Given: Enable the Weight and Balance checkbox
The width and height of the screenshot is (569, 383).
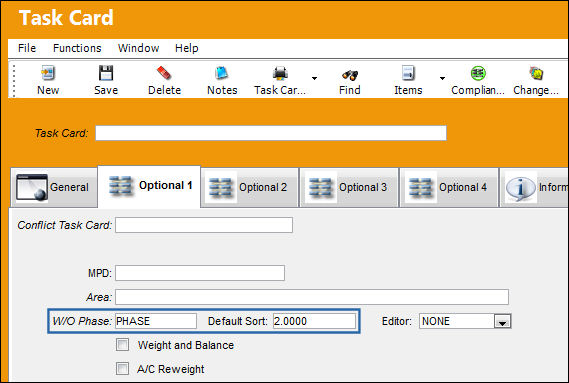Looking at the screenshot, I should click(x=122, y=345).
